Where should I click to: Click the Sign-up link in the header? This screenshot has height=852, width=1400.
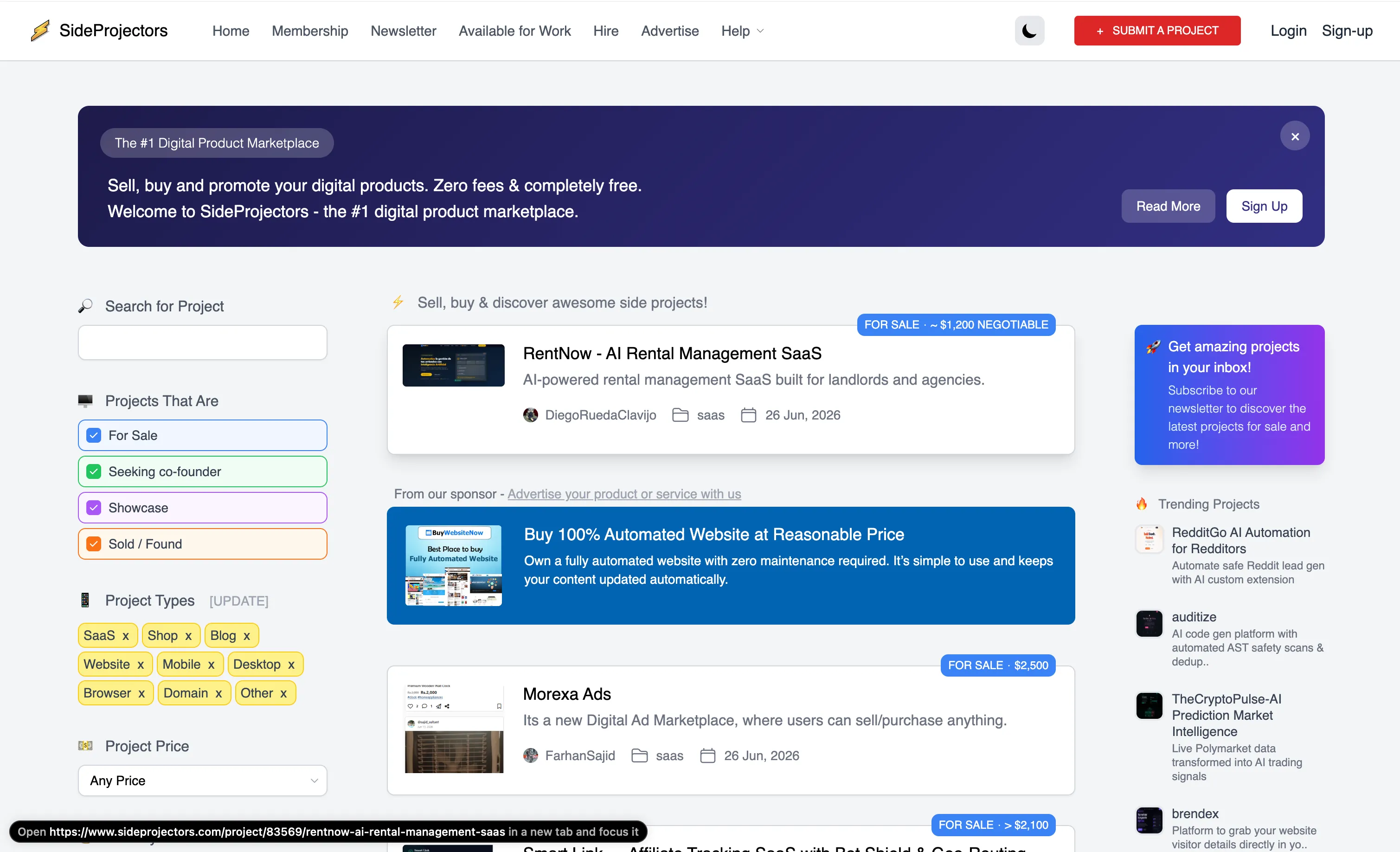point(1347,31)
